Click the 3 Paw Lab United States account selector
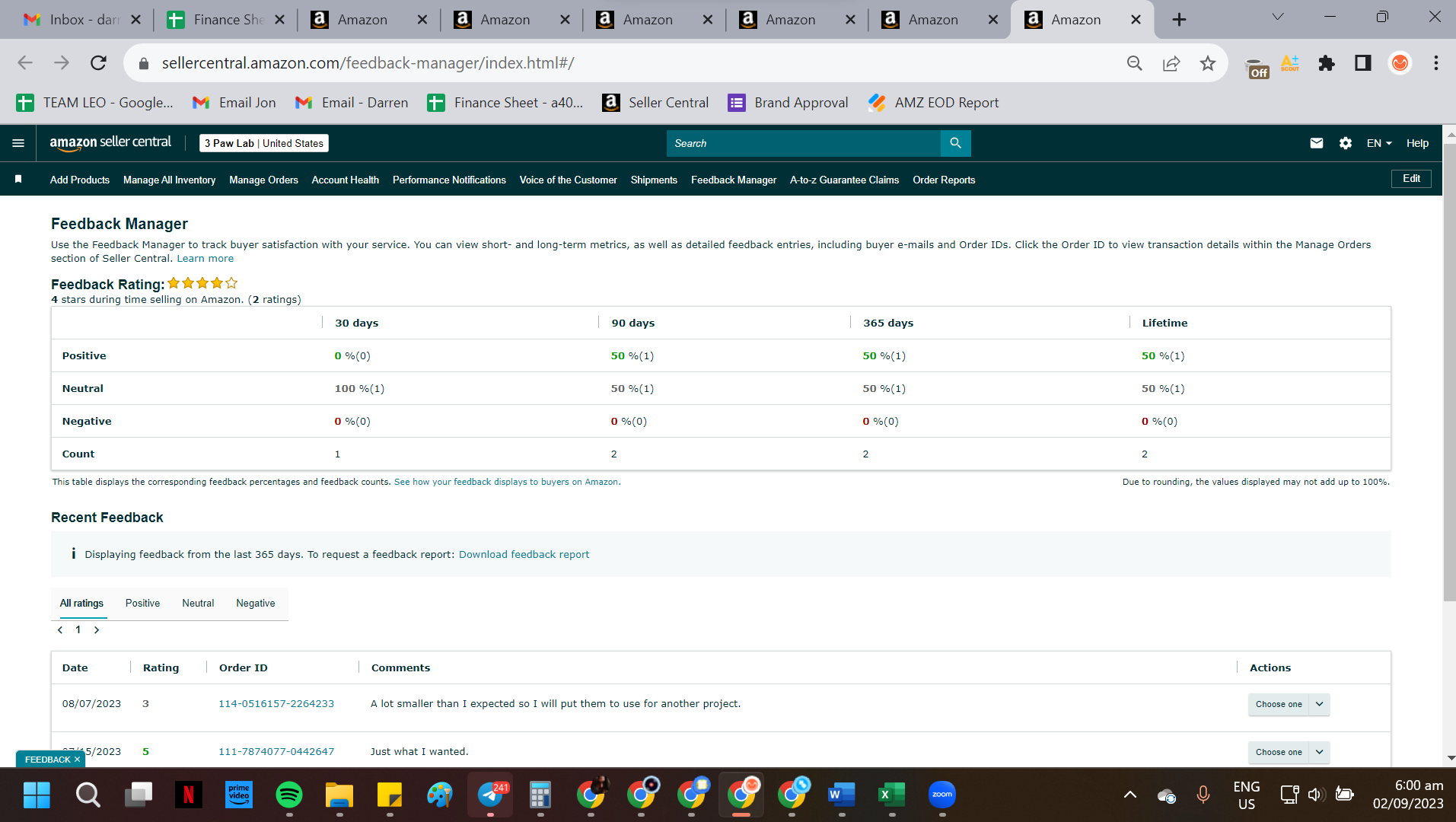 264,143
